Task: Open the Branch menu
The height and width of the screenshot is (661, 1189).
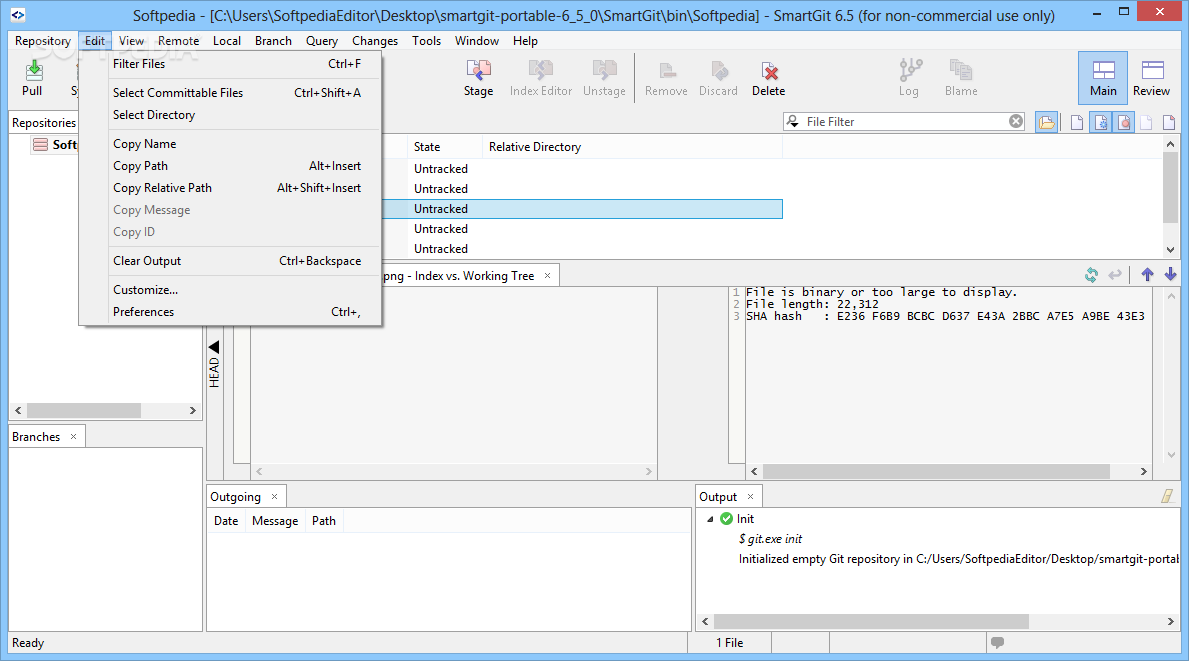Action: click(x=273, y=41)
